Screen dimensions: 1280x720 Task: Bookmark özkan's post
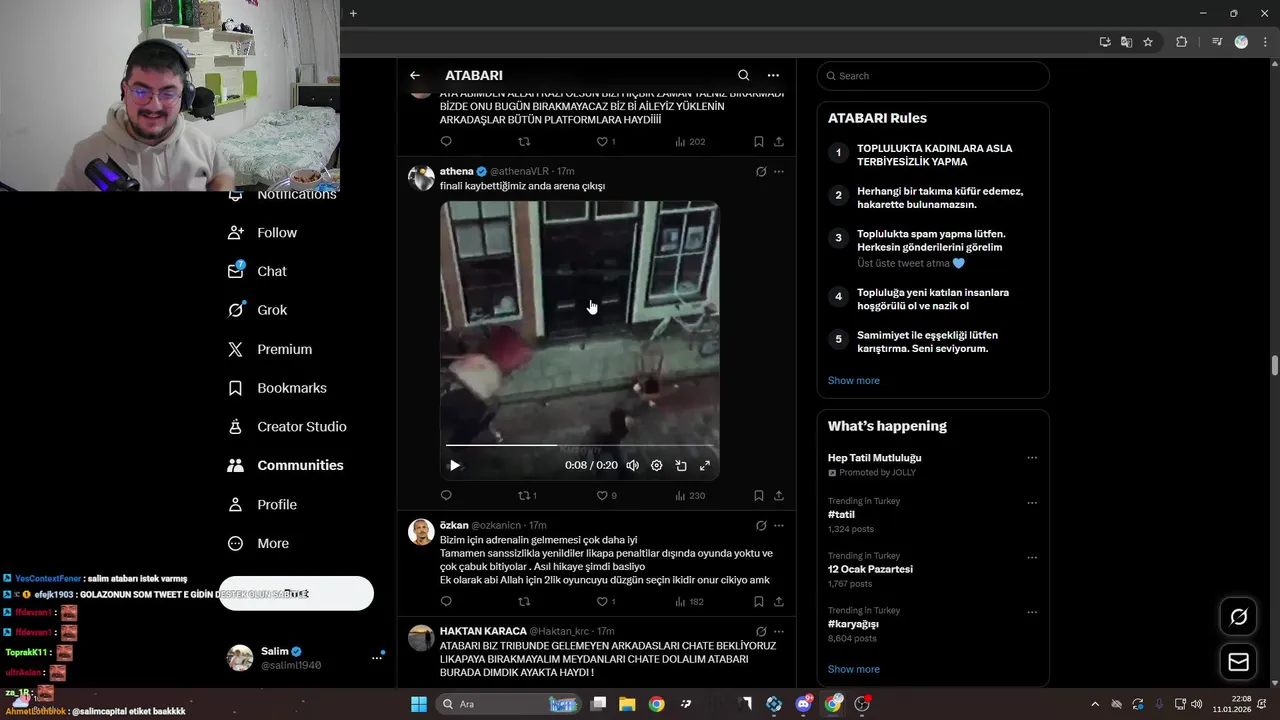759,601
